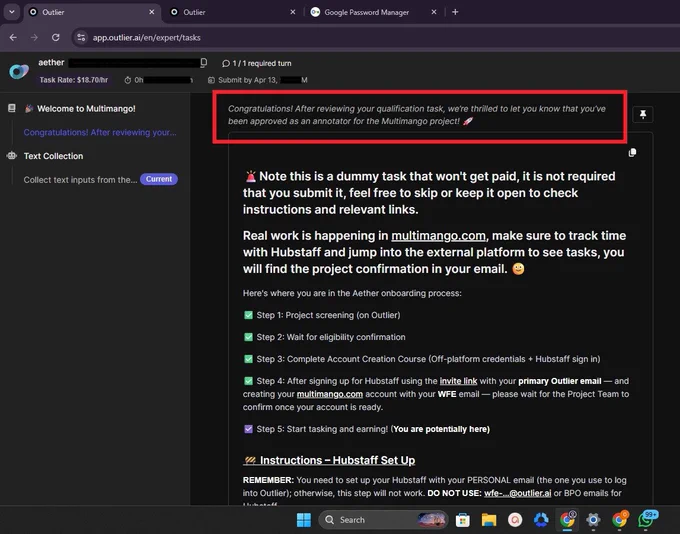Click the required turn chat bubble icon
680x534 pixels.
226,63
